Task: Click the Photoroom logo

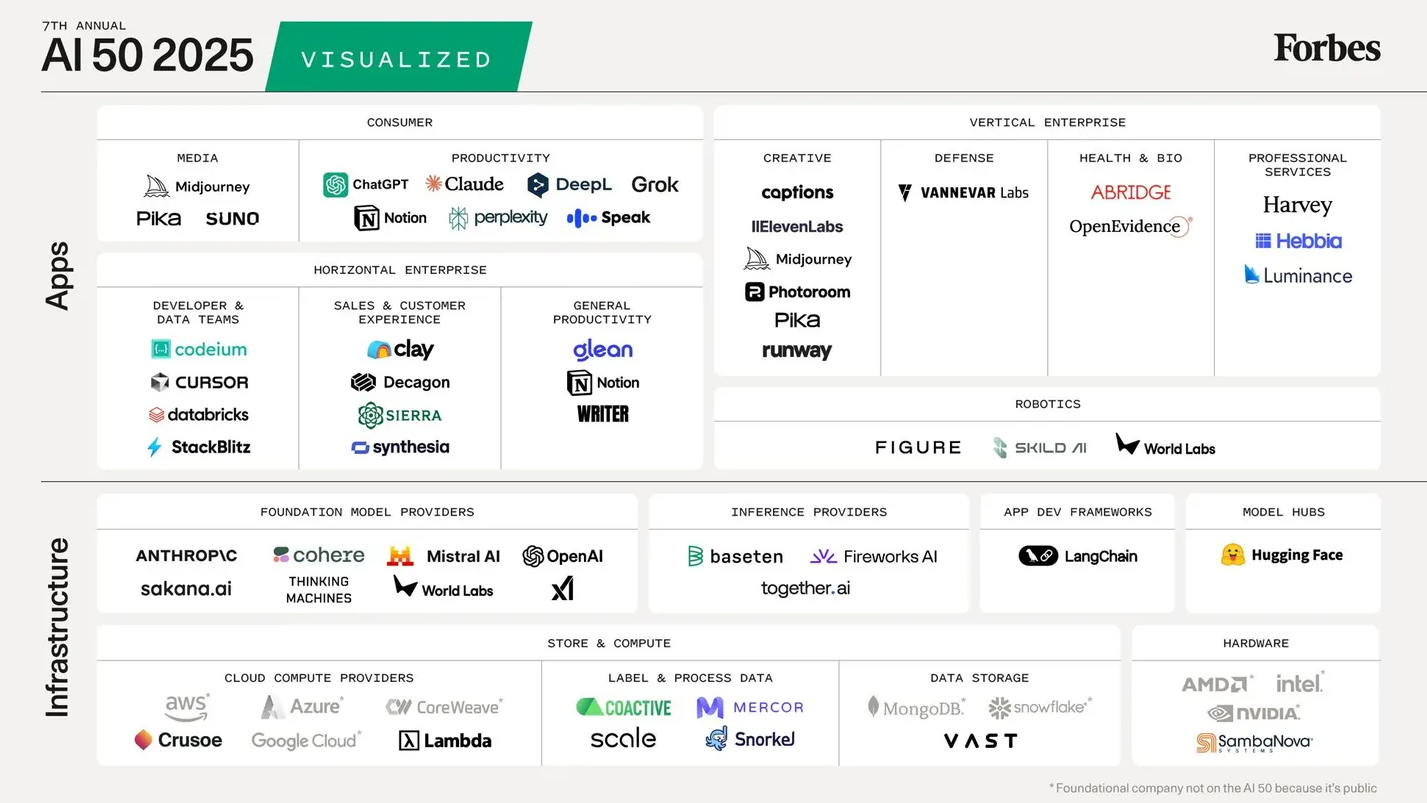Action: coord(798,292)
